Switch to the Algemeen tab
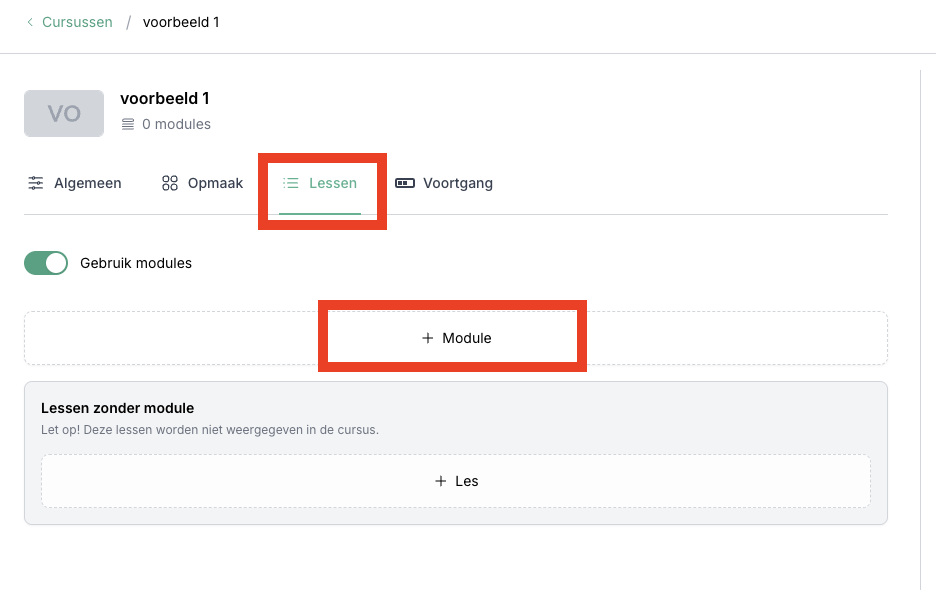Viewport: 936px width, 590px height. pos(87,183)
